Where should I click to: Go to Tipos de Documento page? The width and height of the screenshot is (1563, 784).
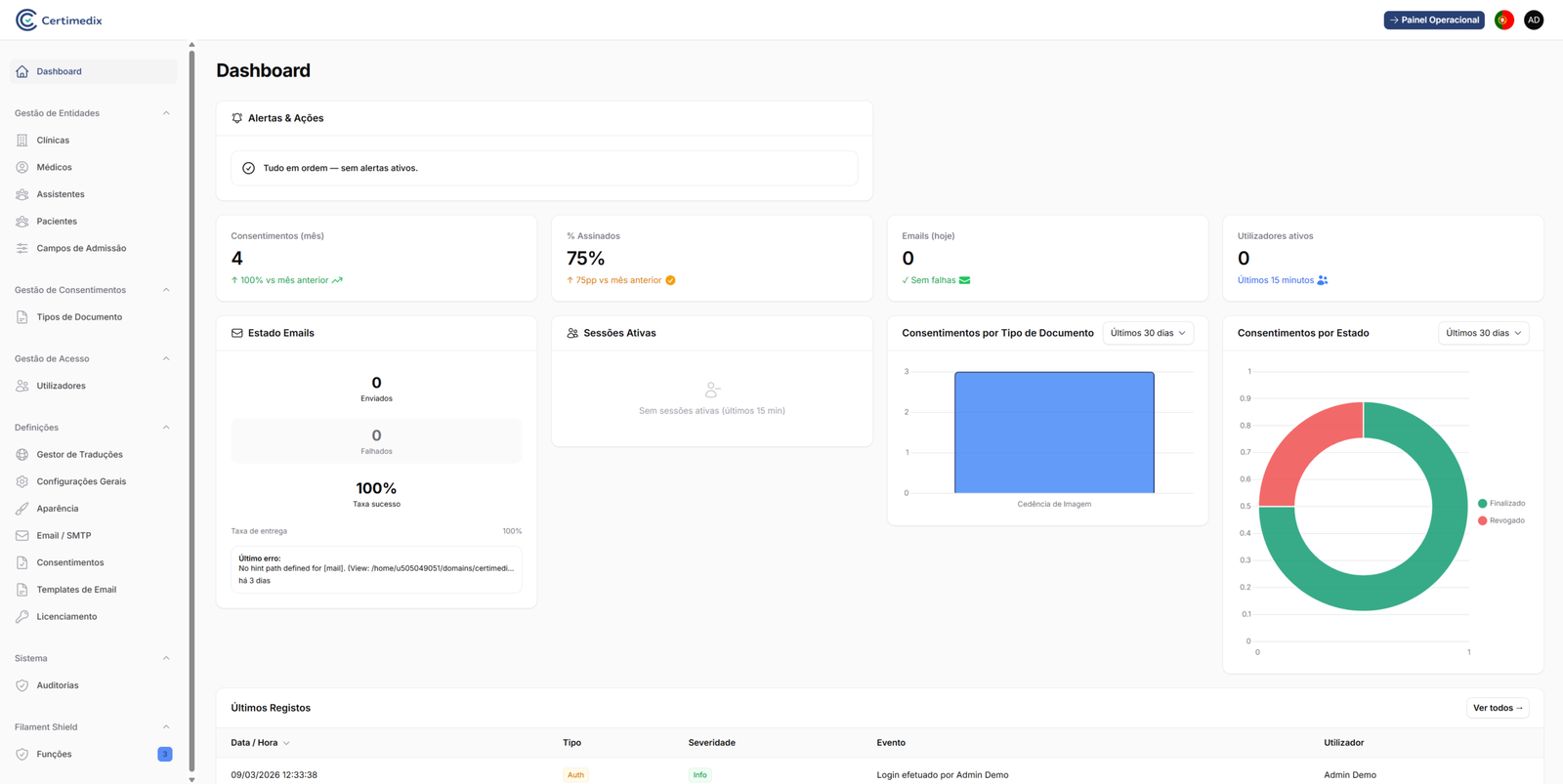[79, 317]
